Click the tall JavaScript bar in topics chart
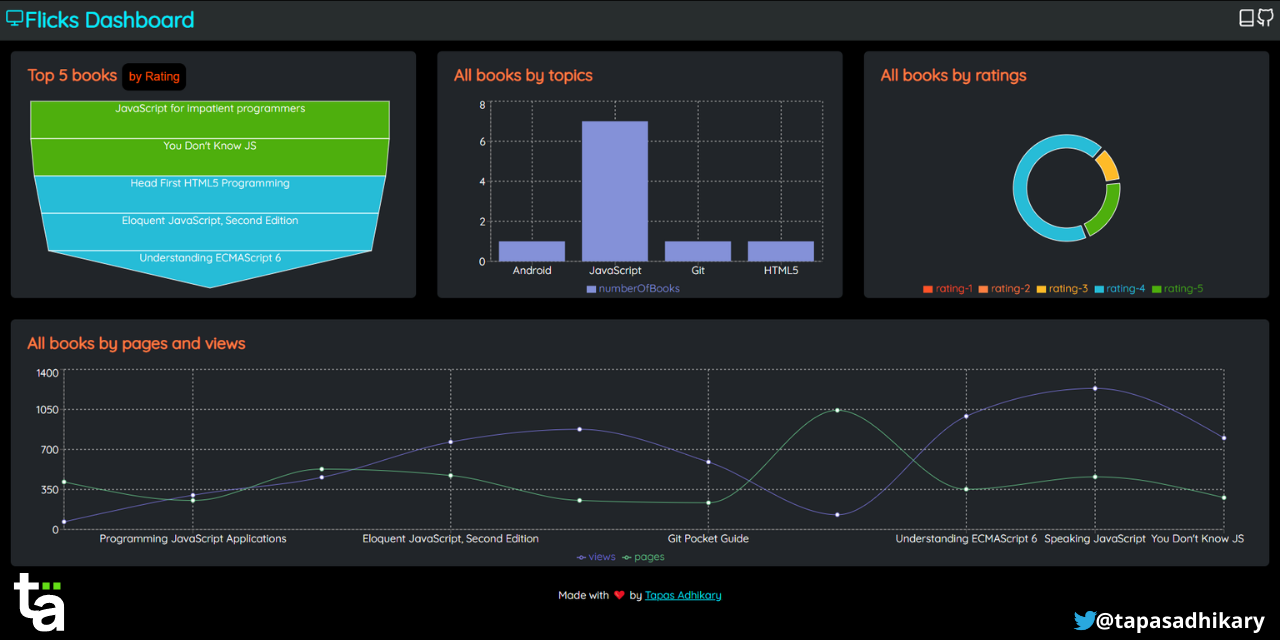This screenshot has width=1280, height=640. 614,190
